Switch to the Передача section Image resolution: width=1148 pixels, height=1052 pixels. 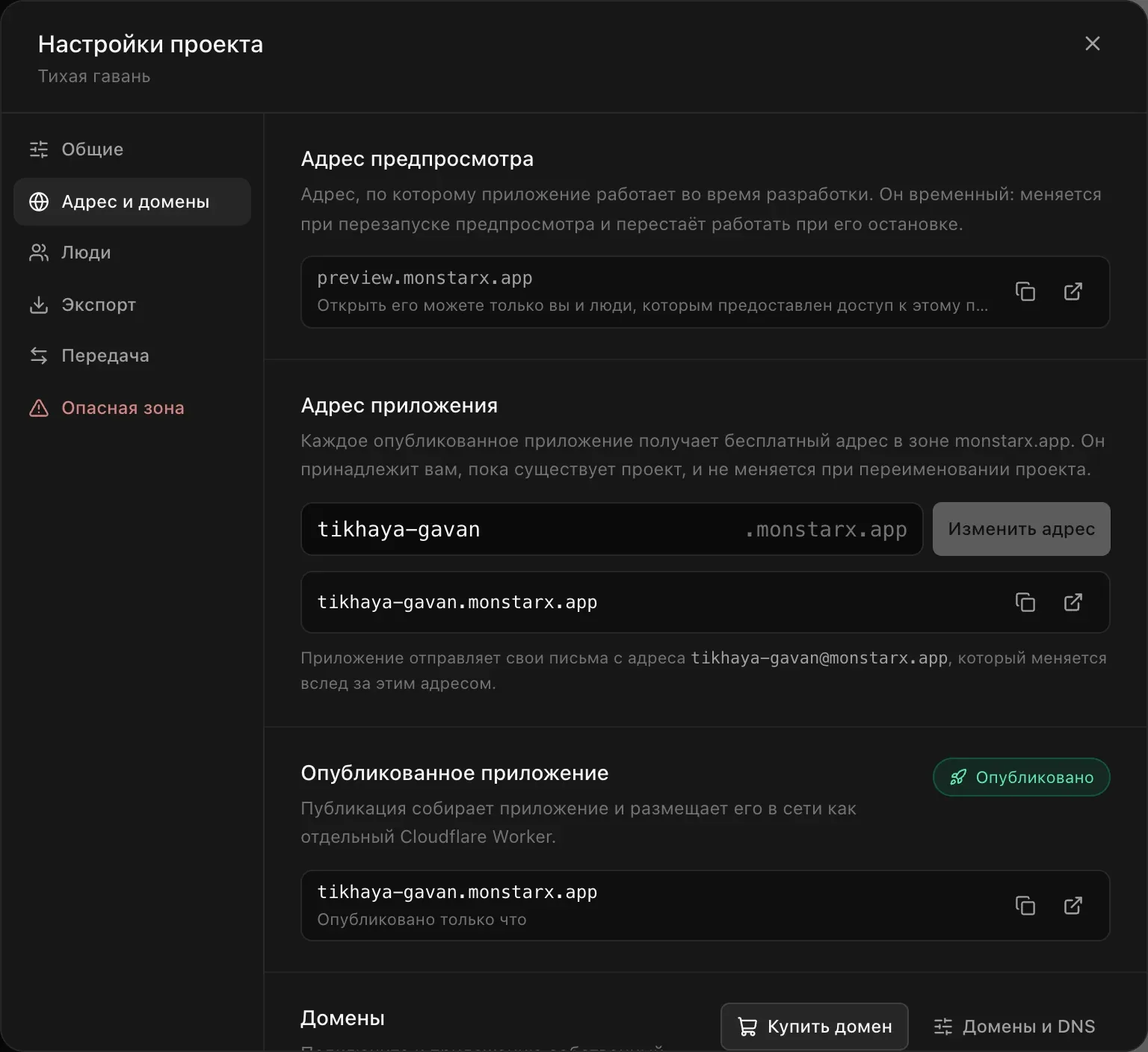132,356
